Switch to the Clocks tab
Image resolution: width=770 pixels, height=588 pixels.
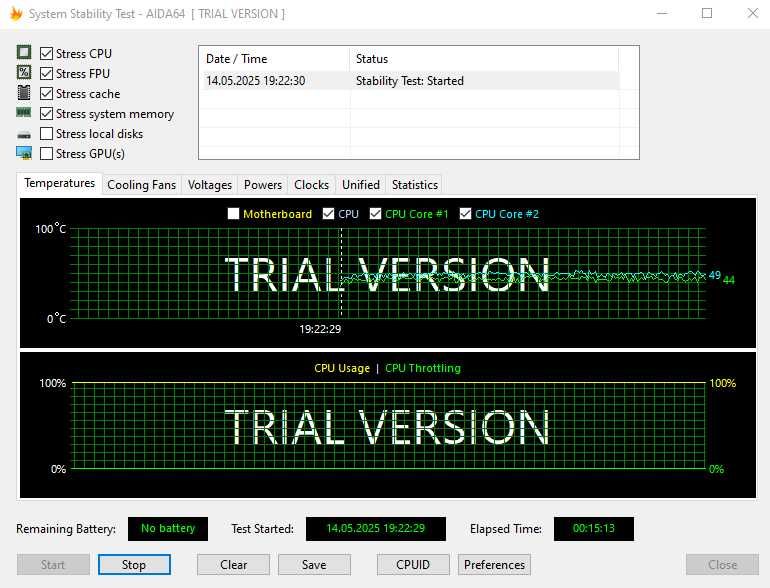tap(311, 185)
